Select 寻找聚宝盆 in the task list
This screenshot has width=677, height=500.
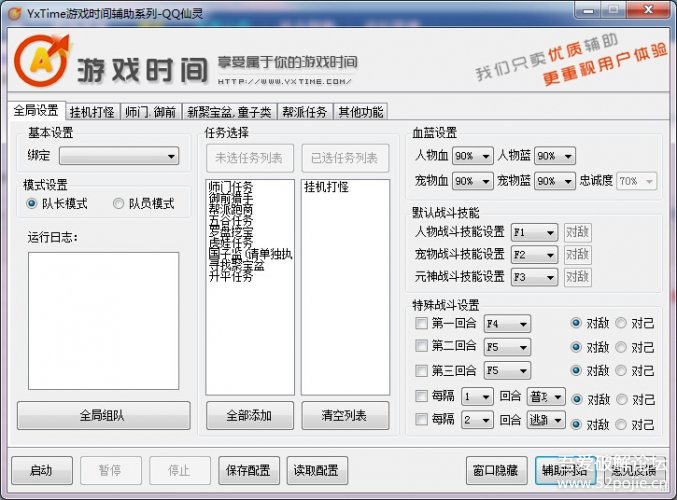236,265
